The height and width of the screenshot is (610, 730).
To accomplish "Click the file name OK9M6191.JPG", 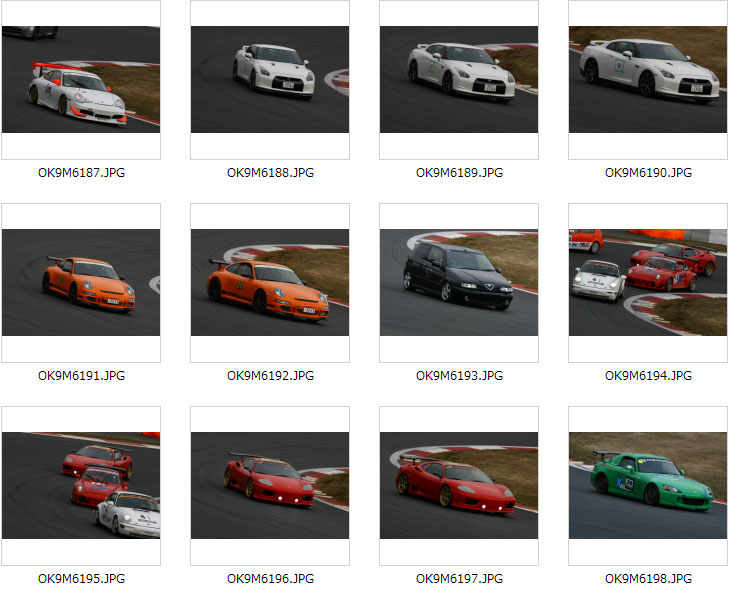I will point(81,376).
